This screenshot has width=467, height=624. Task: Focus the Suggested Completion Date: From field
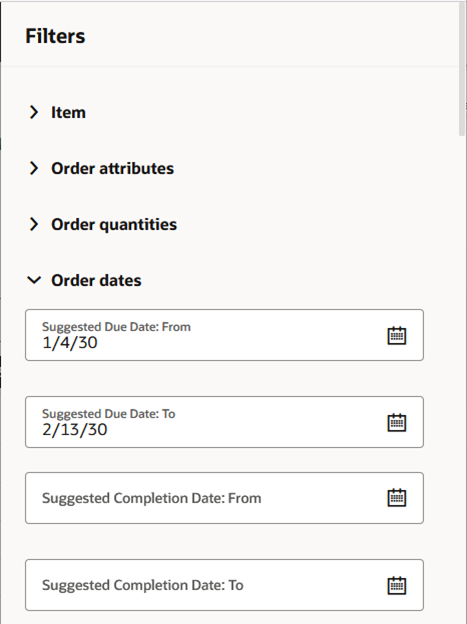pyautogui.click(x=224, y=498)
